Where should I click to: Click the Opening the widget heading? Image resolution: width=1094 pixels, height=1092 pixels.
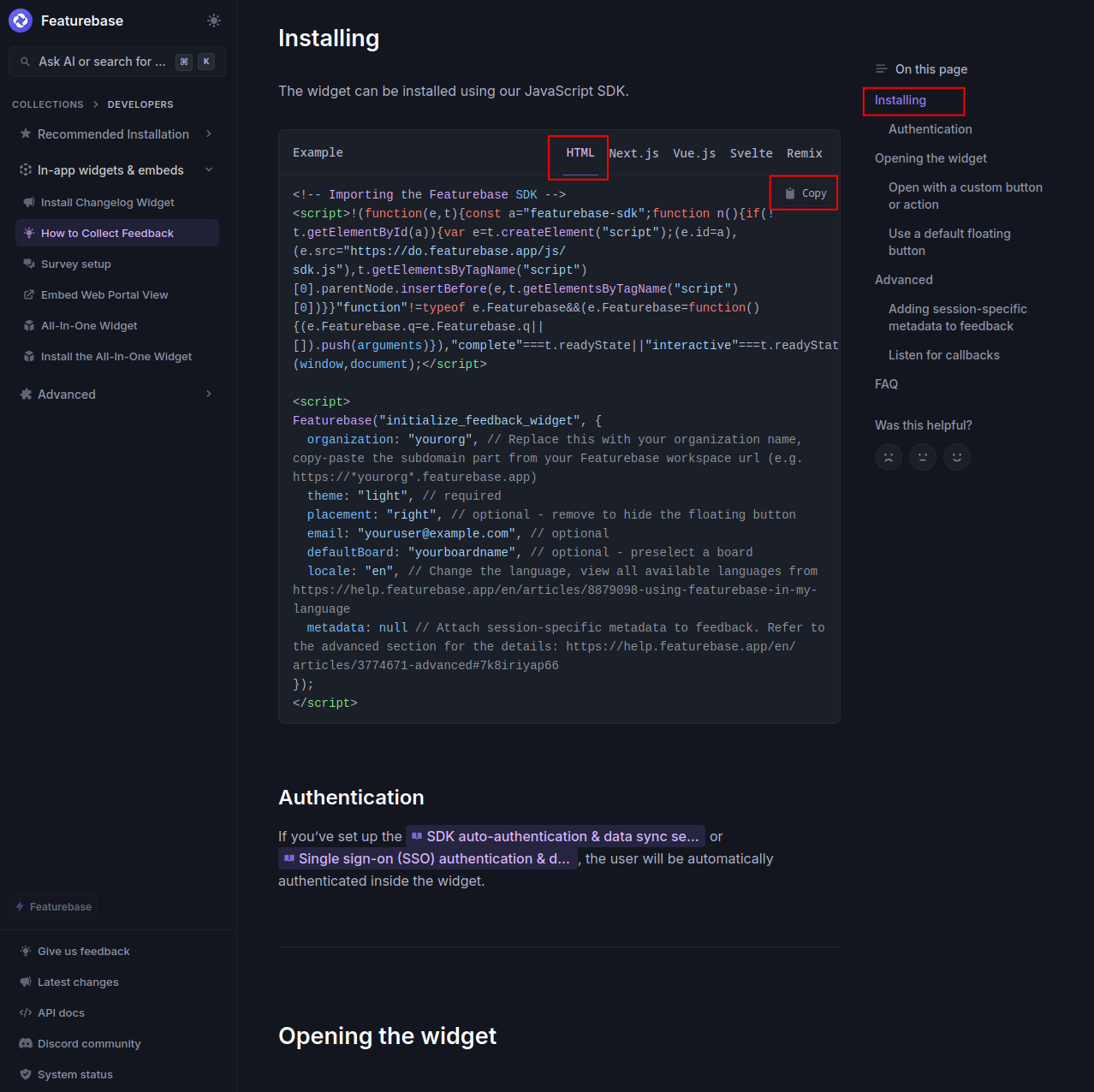point(387,1036)
